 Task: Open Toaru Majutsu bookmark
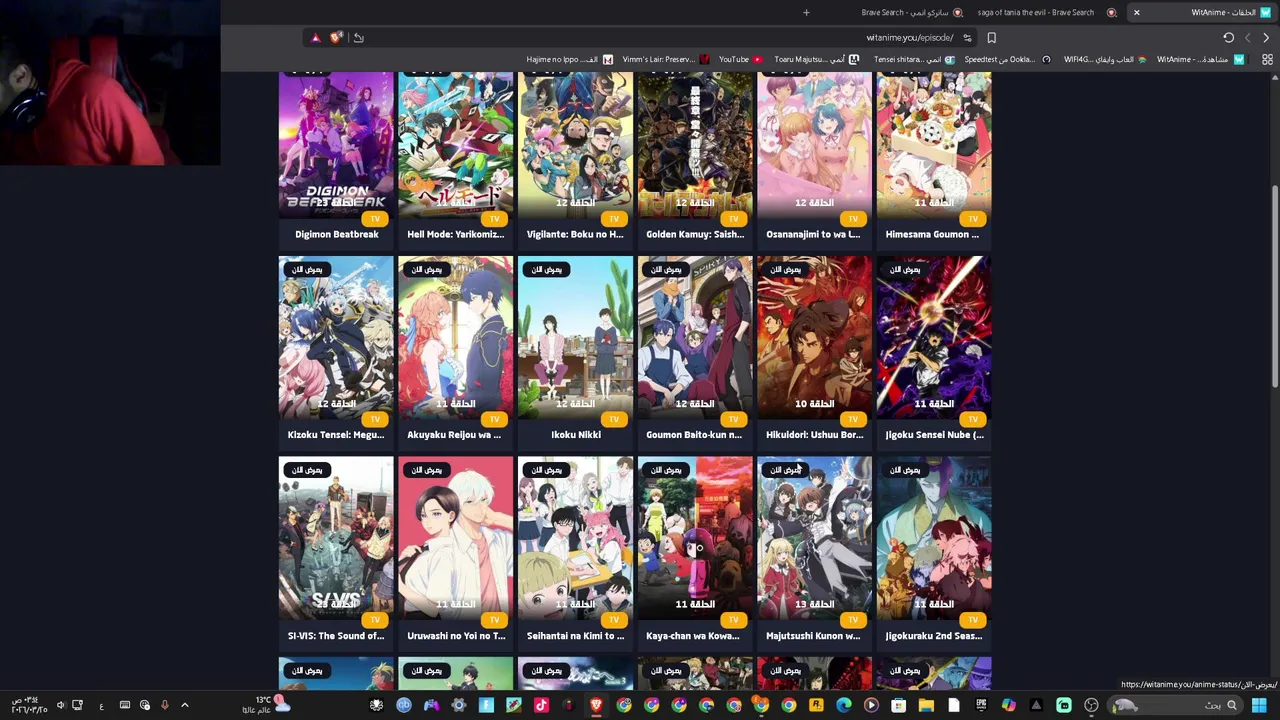815,59
